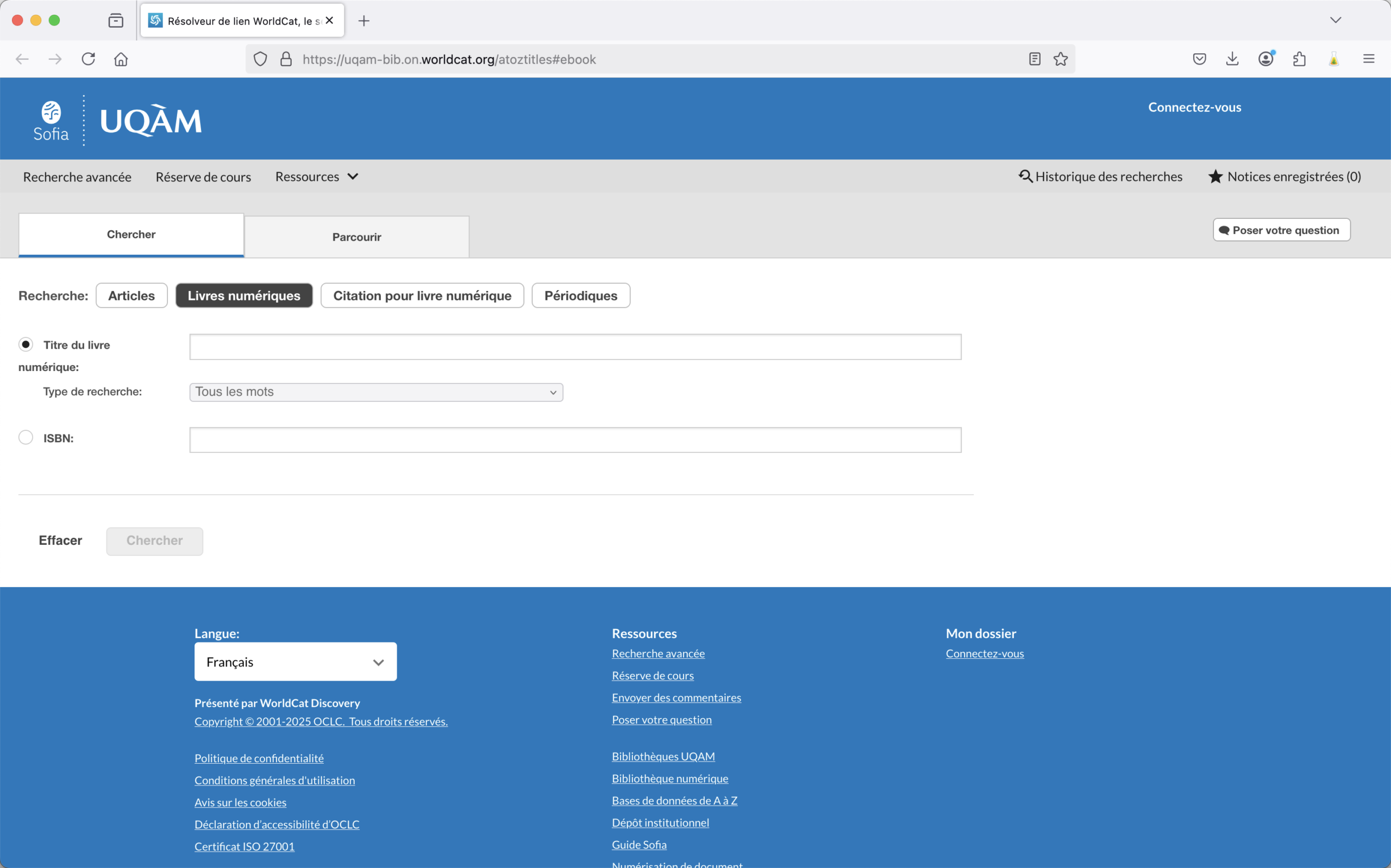Click Connectez-vous in the header
This screenshot has width=1391, height=868.
point(1195,108)
